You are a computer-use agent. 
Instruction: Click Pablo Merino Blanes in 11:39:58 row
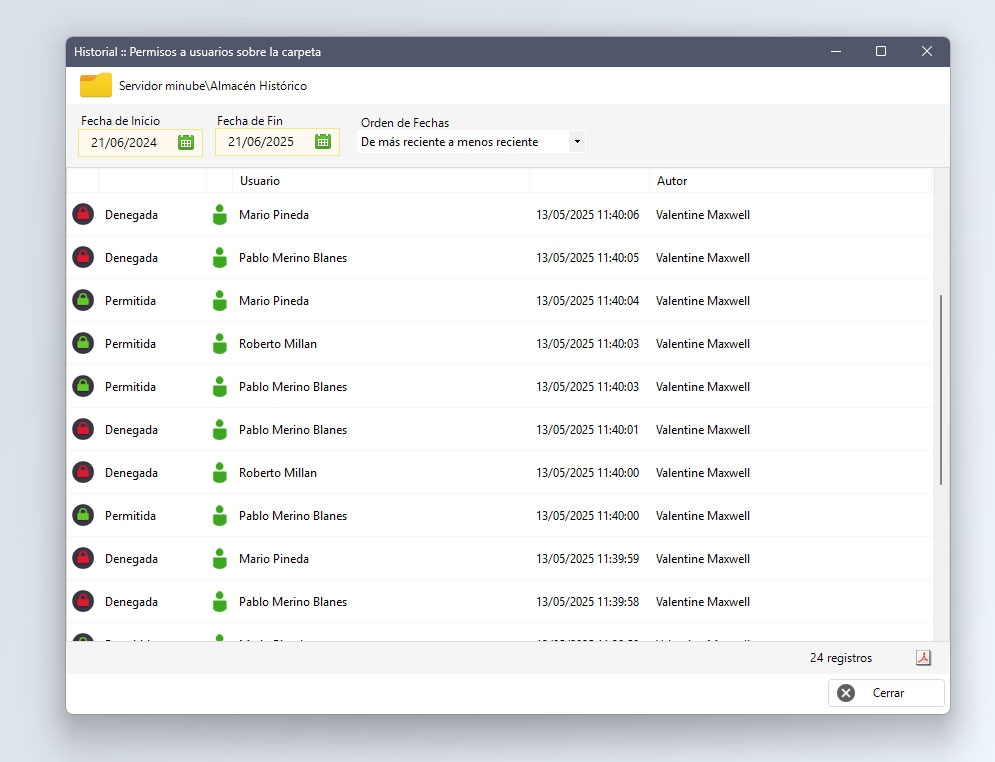pos(293,601)
